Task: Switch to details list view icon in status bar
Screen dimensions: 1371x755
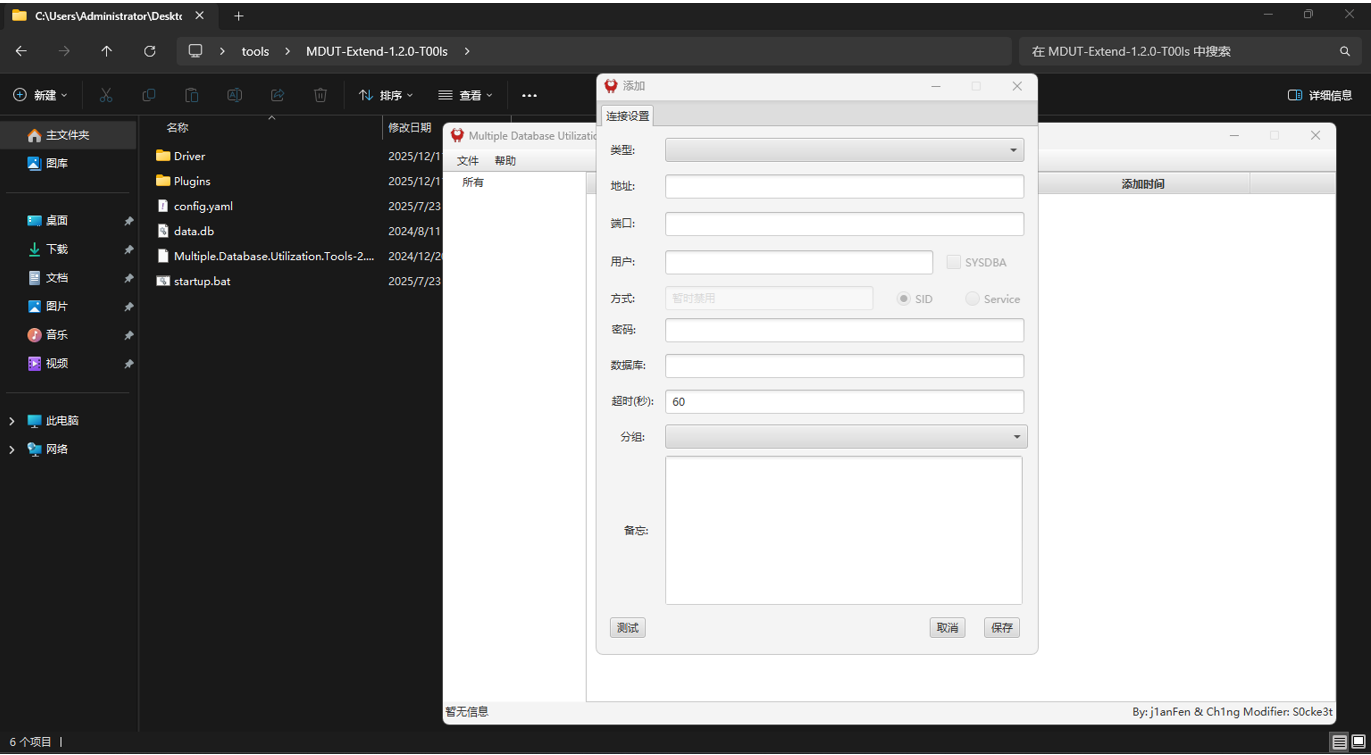Action: [x=1339, y=743]
